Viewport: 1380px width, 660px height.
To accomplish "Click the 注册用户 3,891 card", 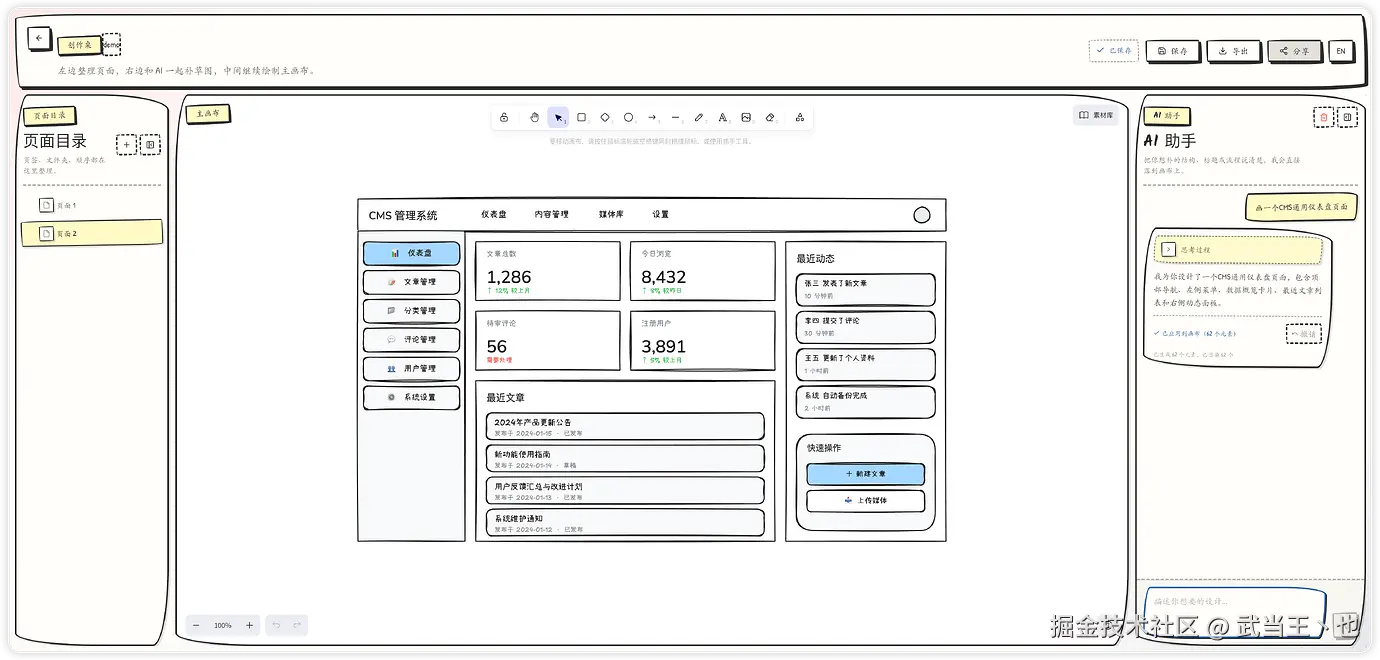I will click(703, 341).
